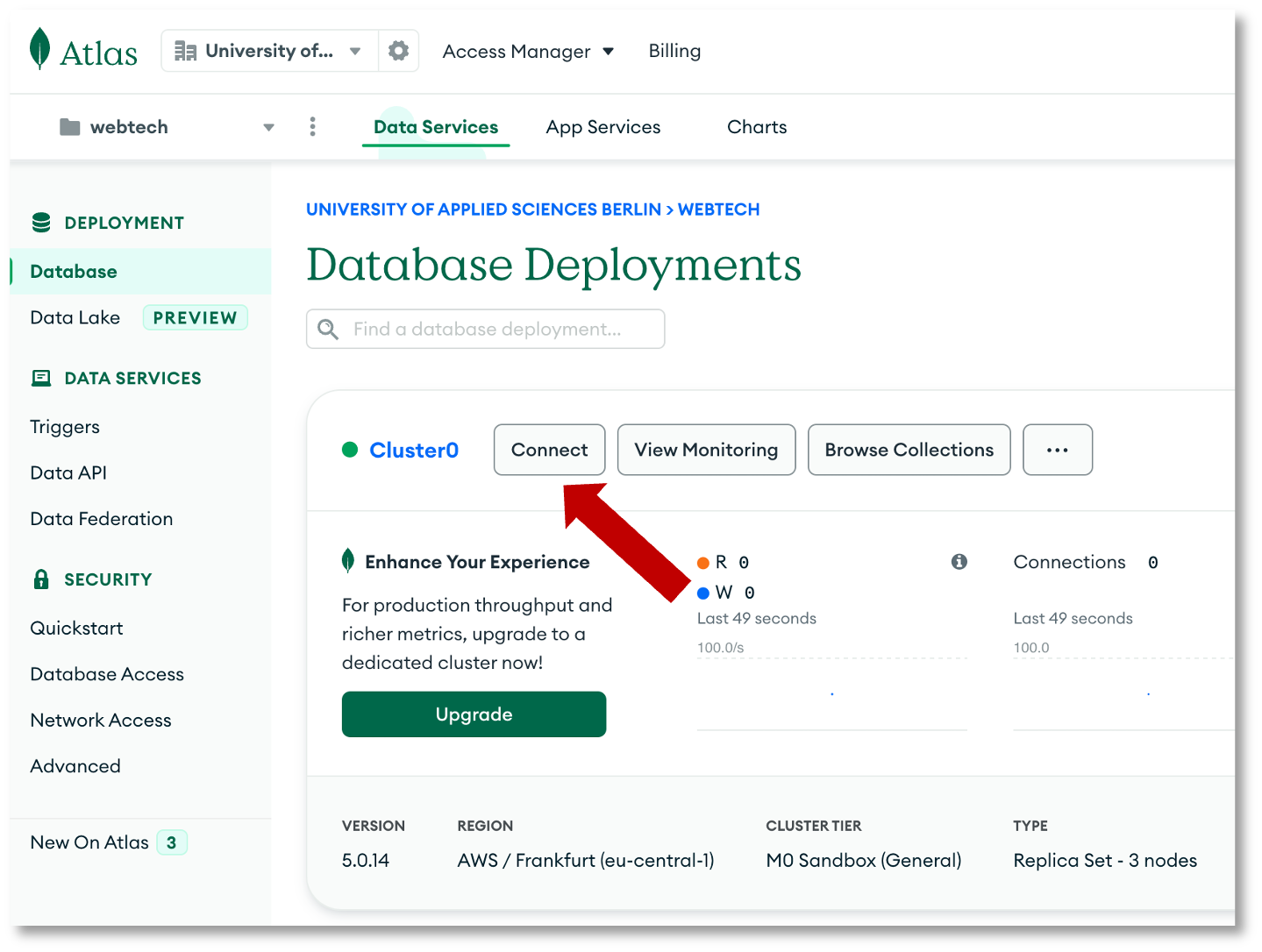The image size is (1262, 952).
Task: Click the Database Deployments heading
Action: 553,265
